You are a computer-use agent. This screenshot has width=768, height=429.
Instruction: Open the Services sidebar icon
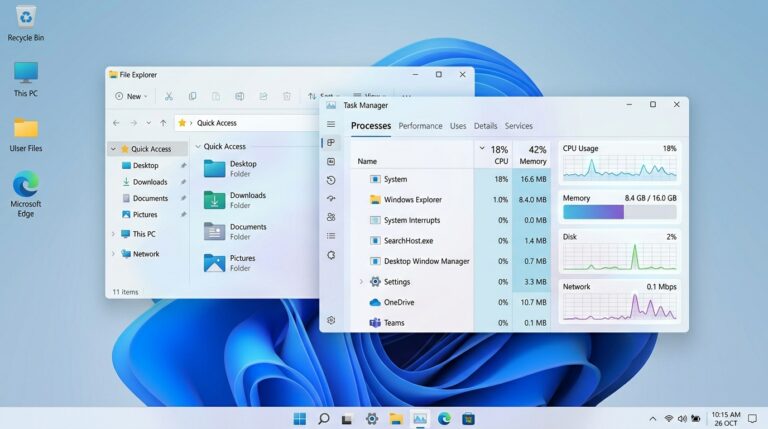[331, 255]
